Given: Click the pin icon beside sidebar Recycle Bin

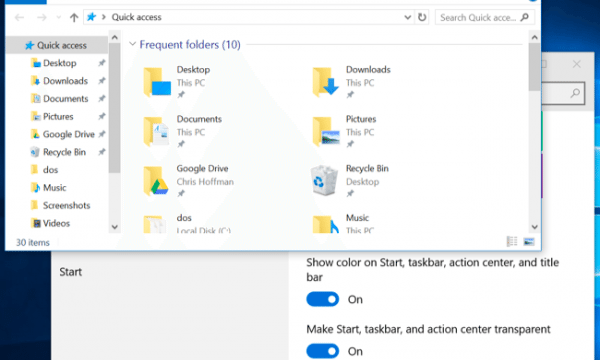Looking at the screenshot, I should click(x=101, y=152).
